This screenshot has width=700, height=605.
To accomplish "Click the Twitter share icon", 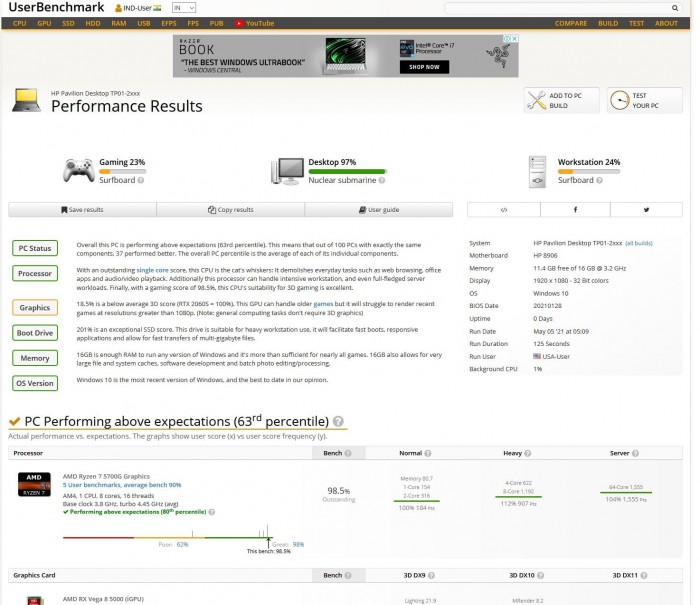I will [646, 210].
